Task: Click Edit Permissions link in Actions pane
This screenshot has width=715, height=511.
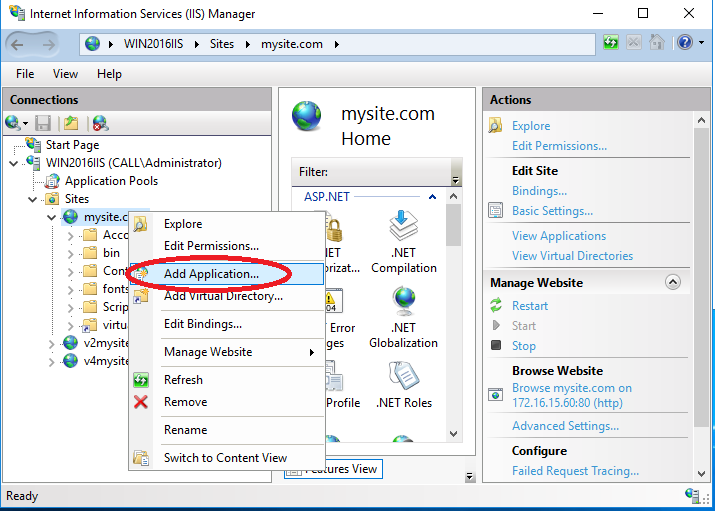Action: (560, 146)
